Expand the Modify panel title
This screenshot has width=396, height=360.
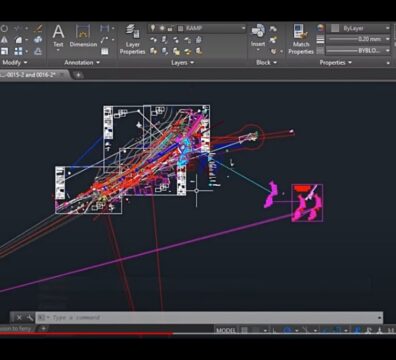click(x=15, y=62)
